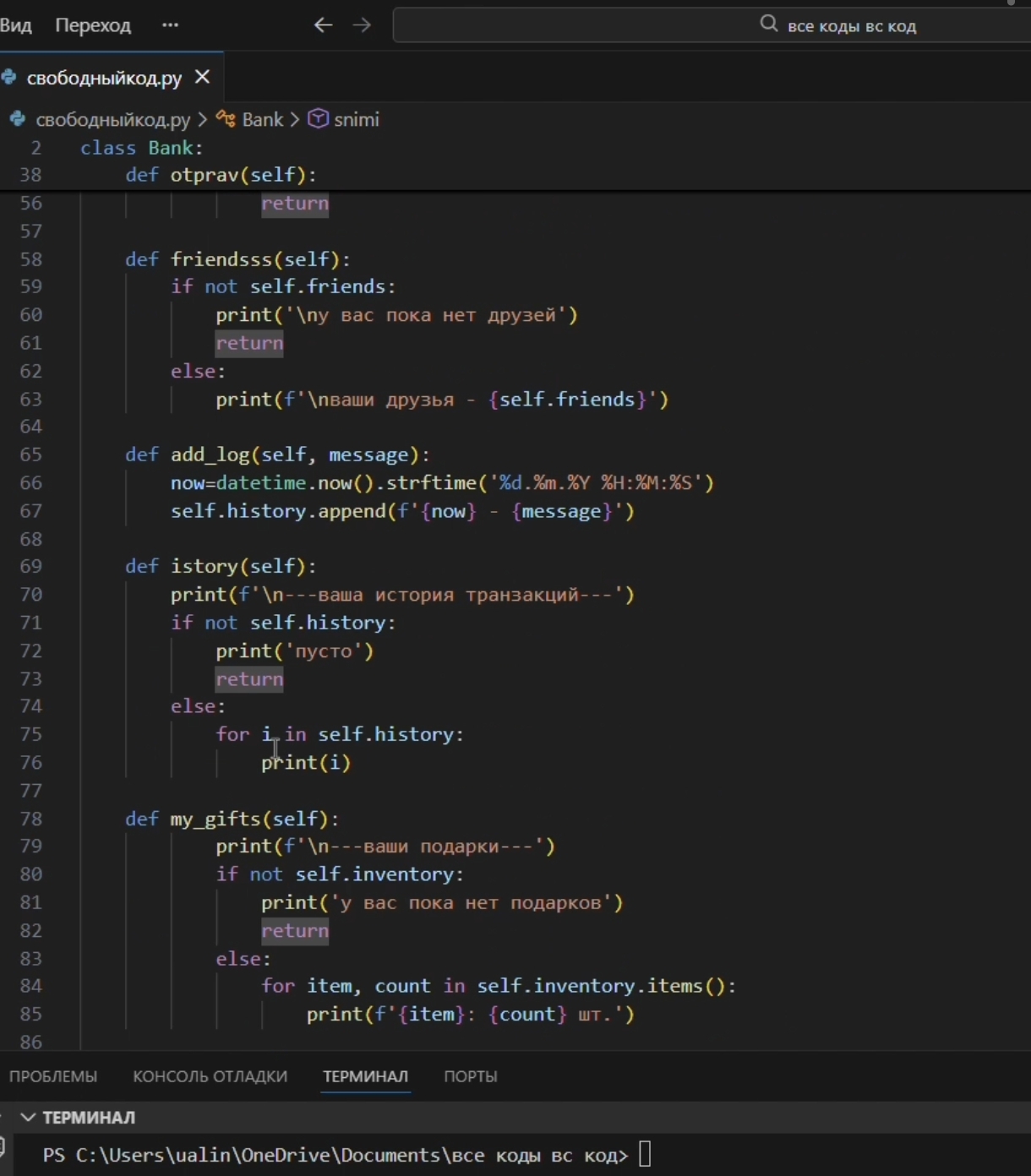This screenshot has width=1031, height=1176.
Task: Click the Python file icon in the tab
Action: pos(9,78)
